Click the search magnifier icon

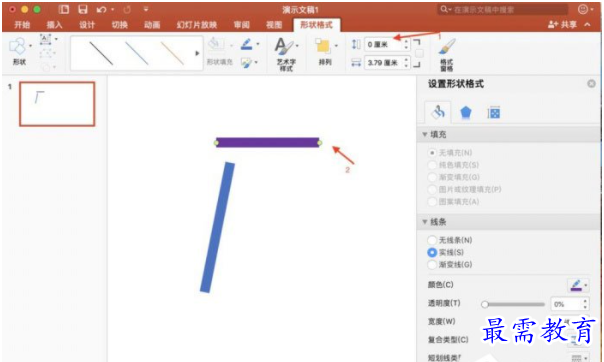(444, 9)
